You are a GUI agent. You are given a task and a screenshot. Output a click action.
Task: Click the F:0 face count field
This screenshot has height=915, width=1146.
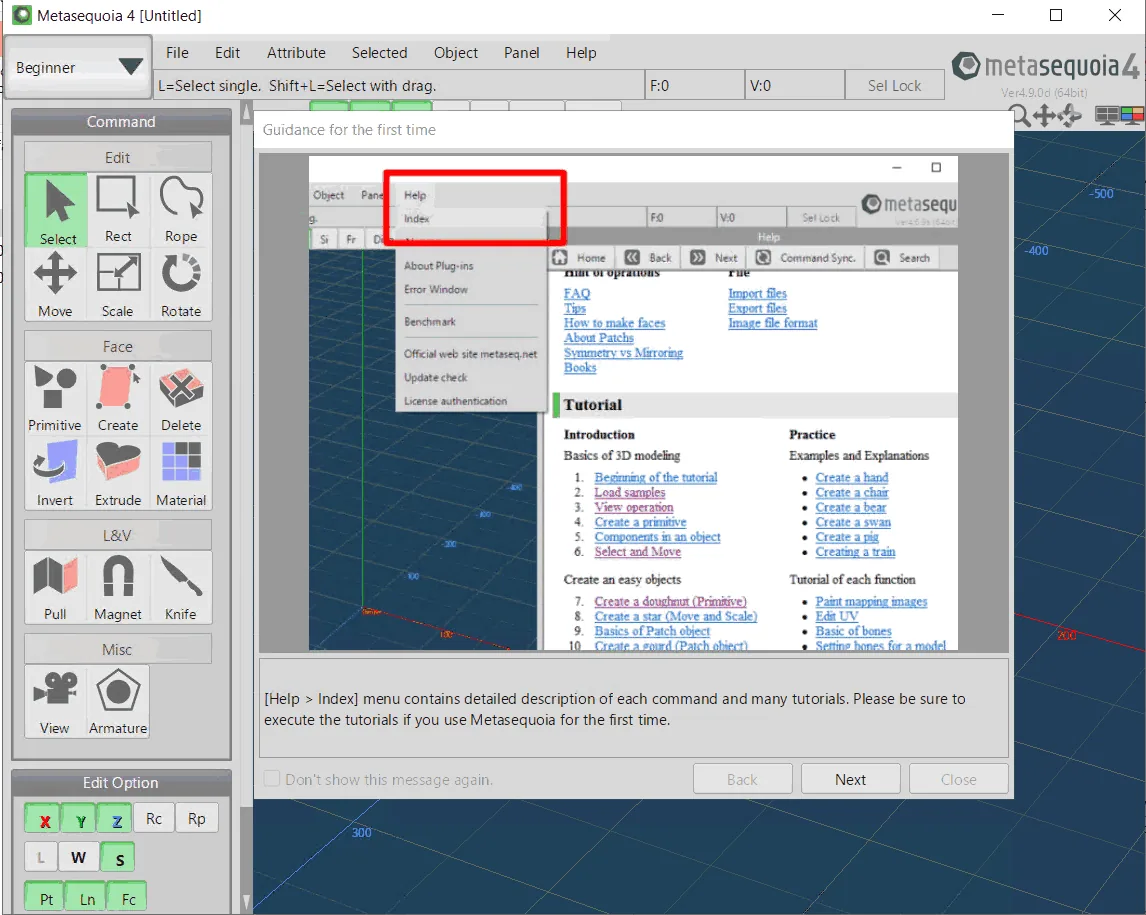[694, 86]
